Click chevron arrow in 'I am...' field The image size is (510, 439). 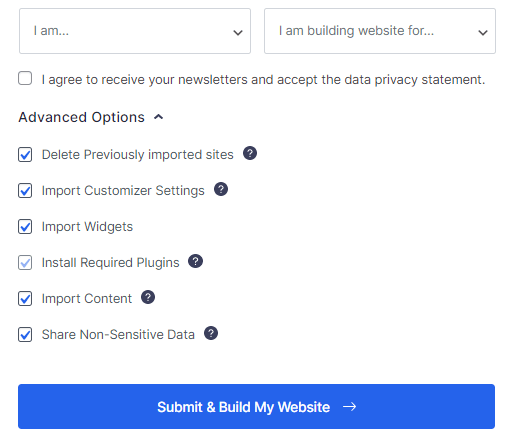tap(238, 33)
